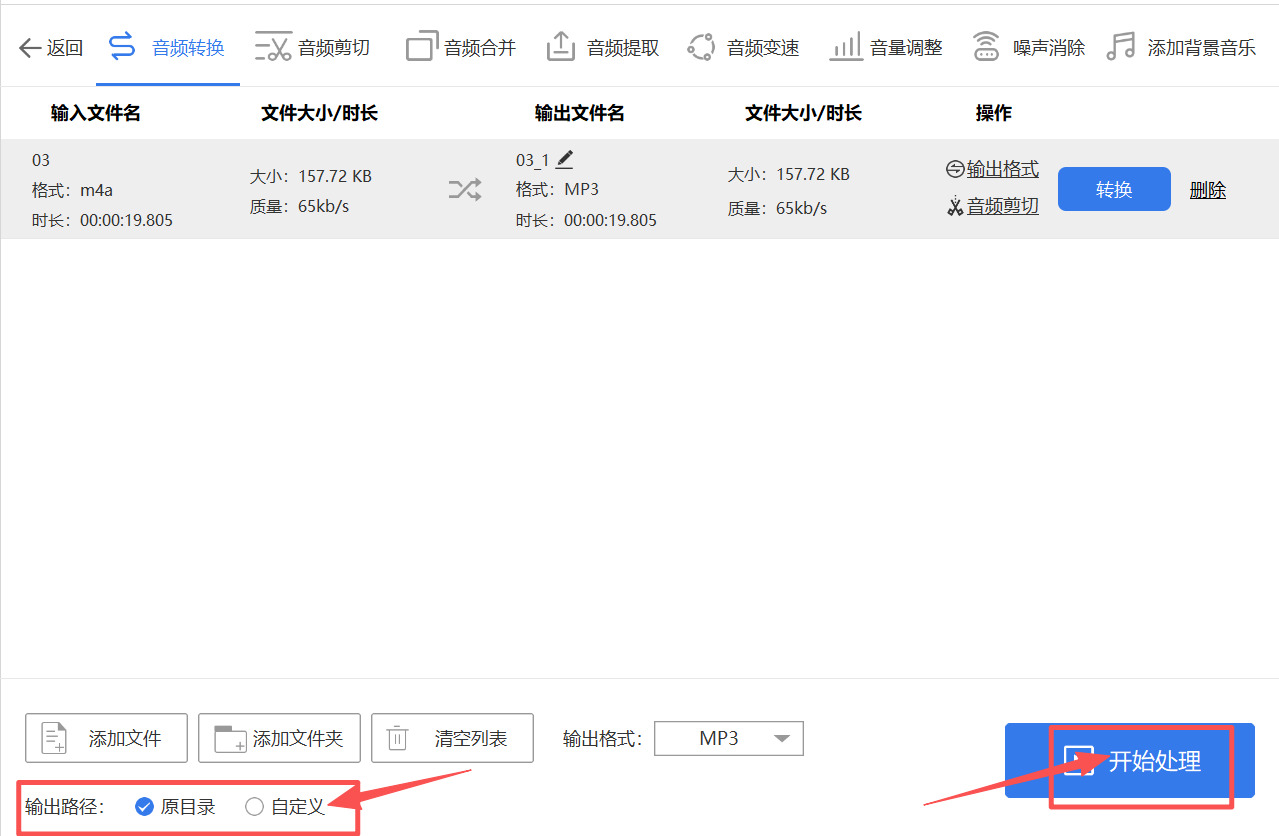The image size is (1279, 836).
Task: Open the 音频剪切 audio trimming tool
Action: click(312, 45)
